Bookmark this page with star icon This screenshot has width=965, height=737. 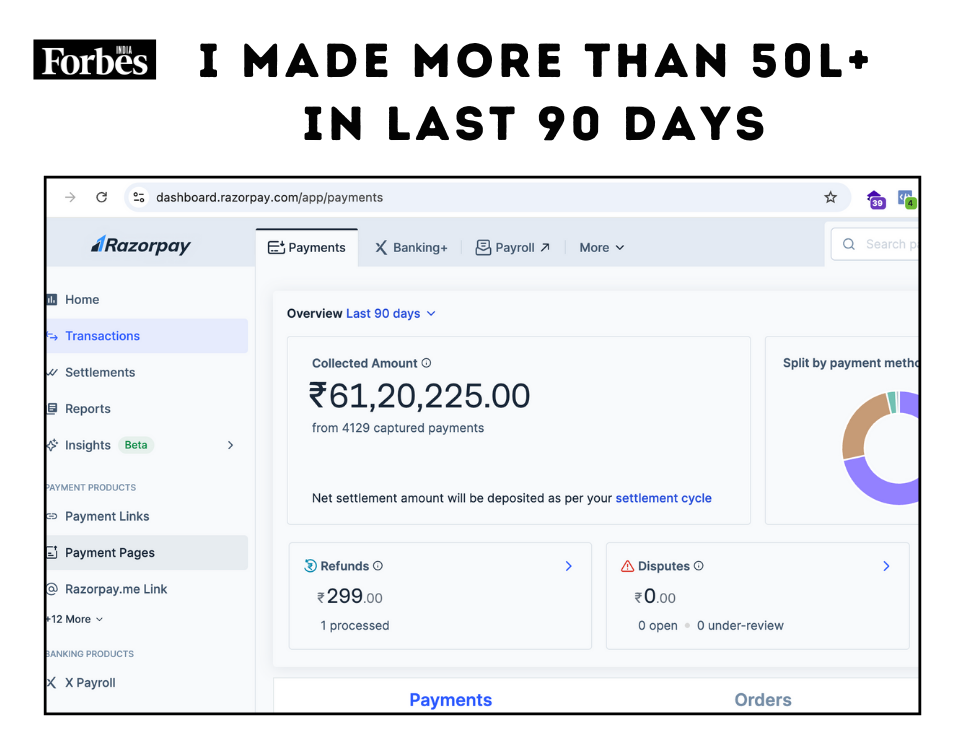[x=830, y=197]
